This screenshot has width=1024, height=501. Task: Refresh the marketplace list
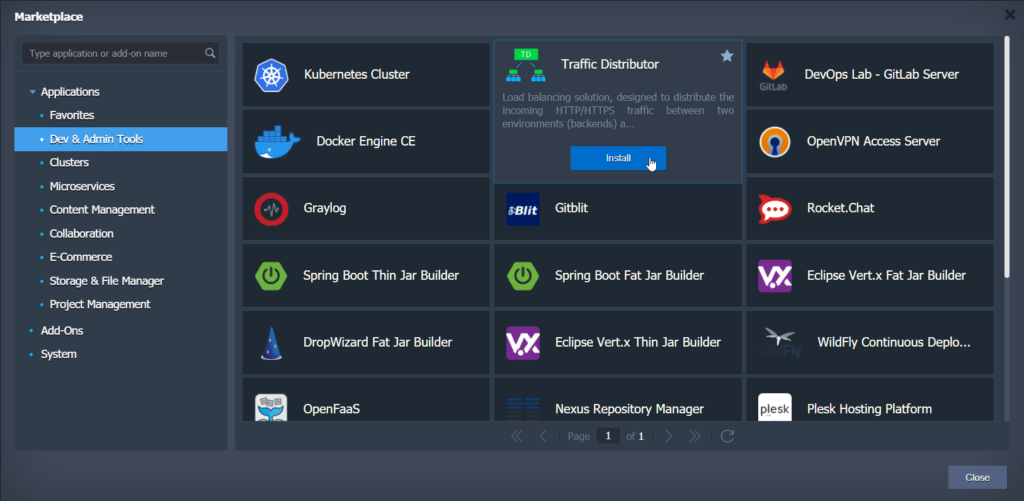pos(728,436)
